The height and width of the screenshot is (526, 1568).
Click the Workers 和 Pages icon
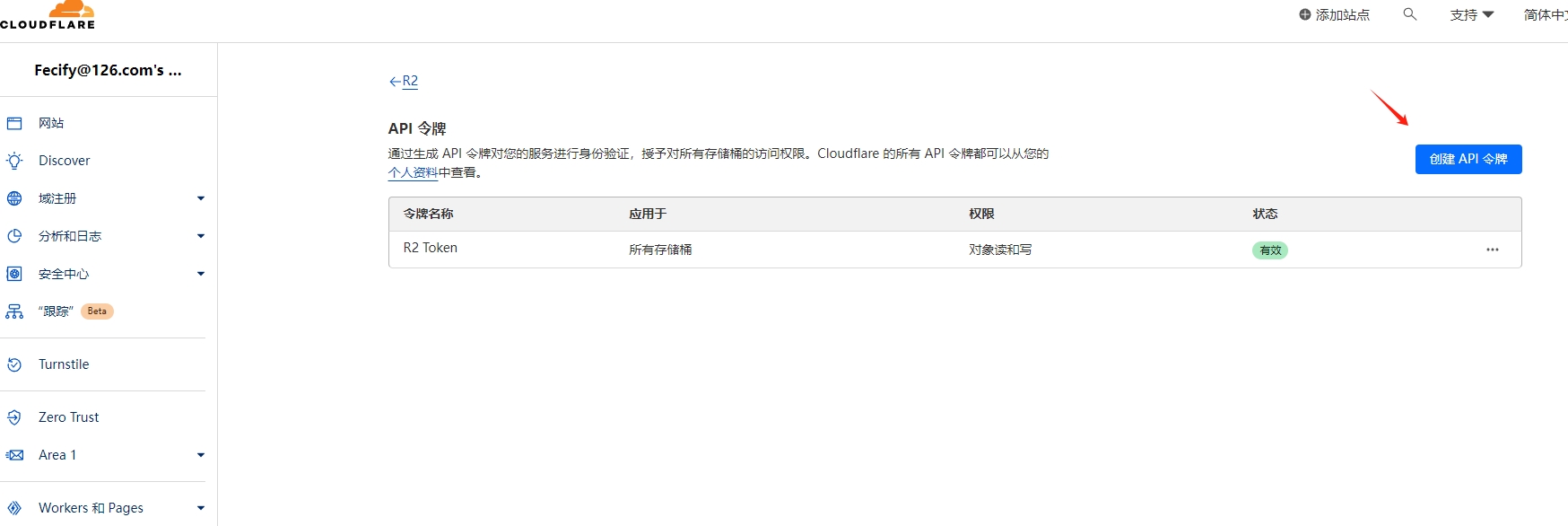pos(14,508)
